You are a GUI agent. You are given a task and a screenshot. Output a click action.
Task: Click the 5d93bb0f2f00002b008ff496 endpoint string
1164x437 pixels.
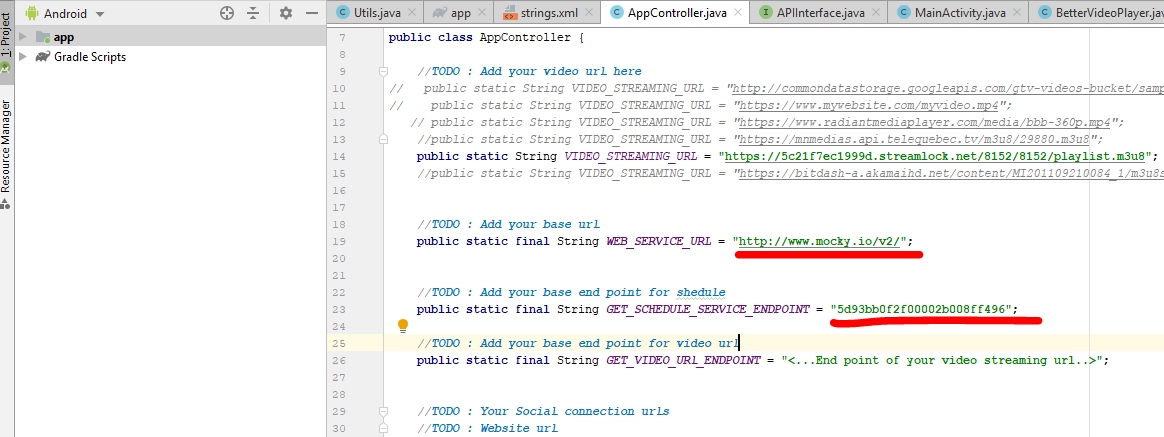click(921, 309)
